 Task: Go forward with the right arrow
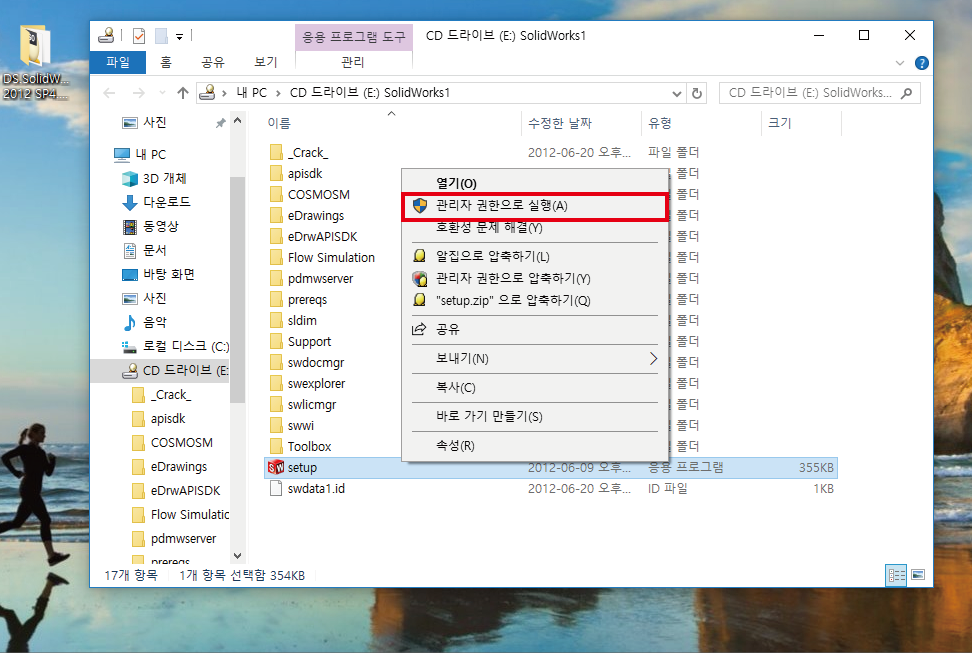click(138, 93)
